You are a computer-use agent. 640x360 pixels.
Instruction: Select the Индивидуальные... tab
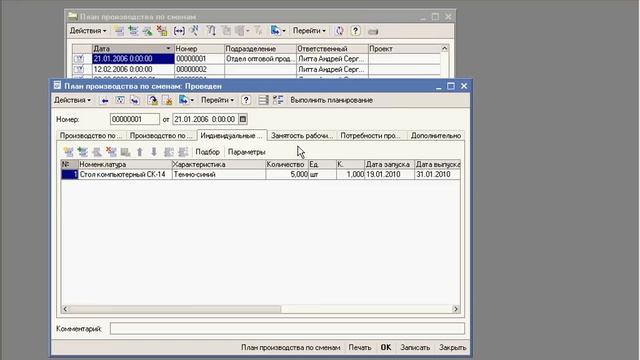click(231, 136)
